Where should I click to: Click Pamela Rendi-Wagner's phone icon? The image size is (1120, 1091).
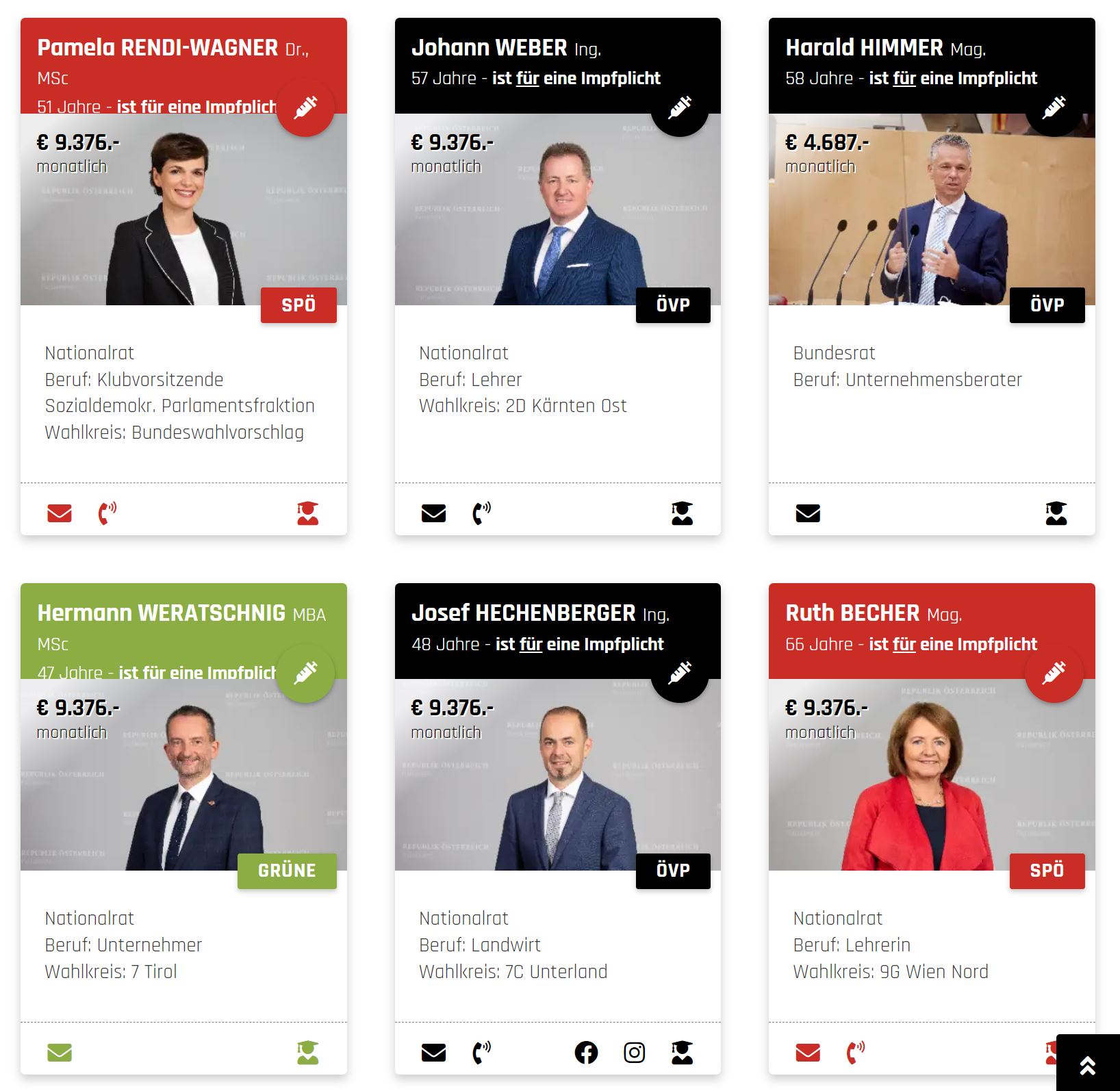(107, 513)
